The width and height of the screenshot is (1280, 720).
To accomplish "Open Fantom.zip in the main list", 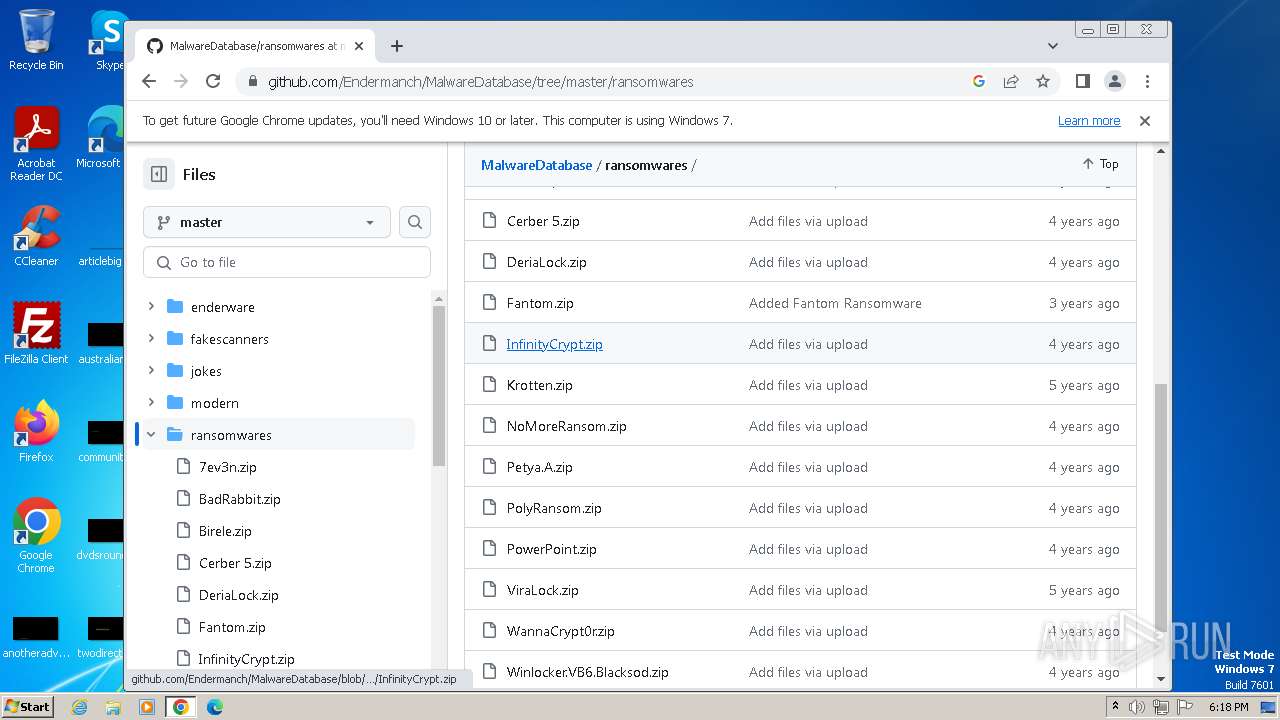I will pyautogui.click(x=540, y=303).
